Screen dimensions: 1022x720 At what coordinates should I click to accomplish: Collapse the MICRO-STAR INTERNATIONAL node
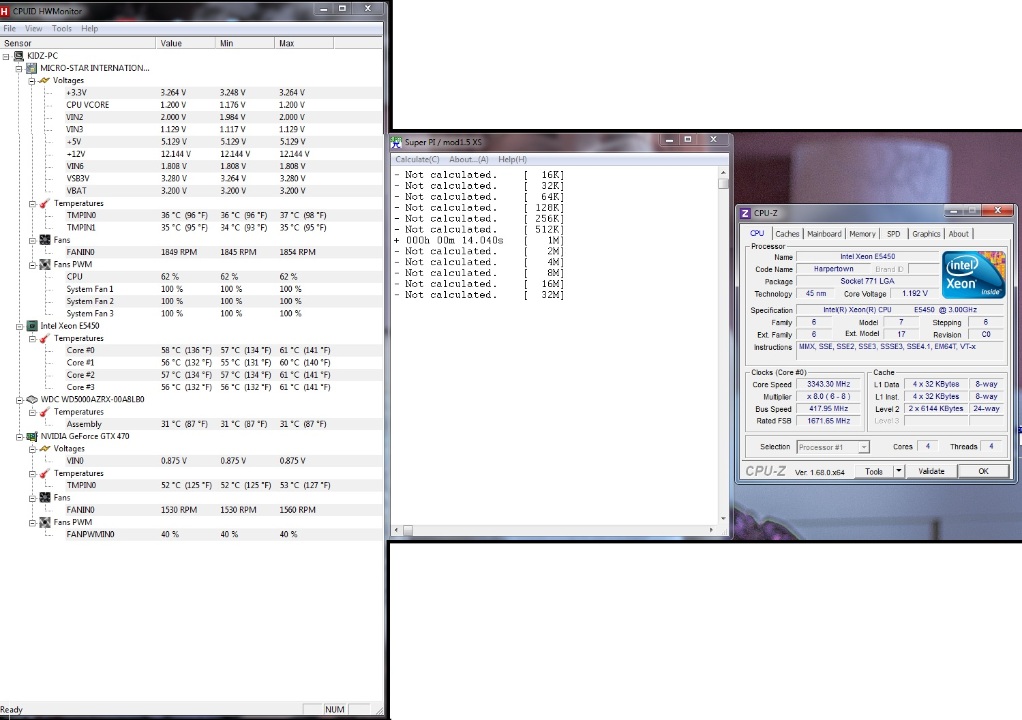[19, 68]
